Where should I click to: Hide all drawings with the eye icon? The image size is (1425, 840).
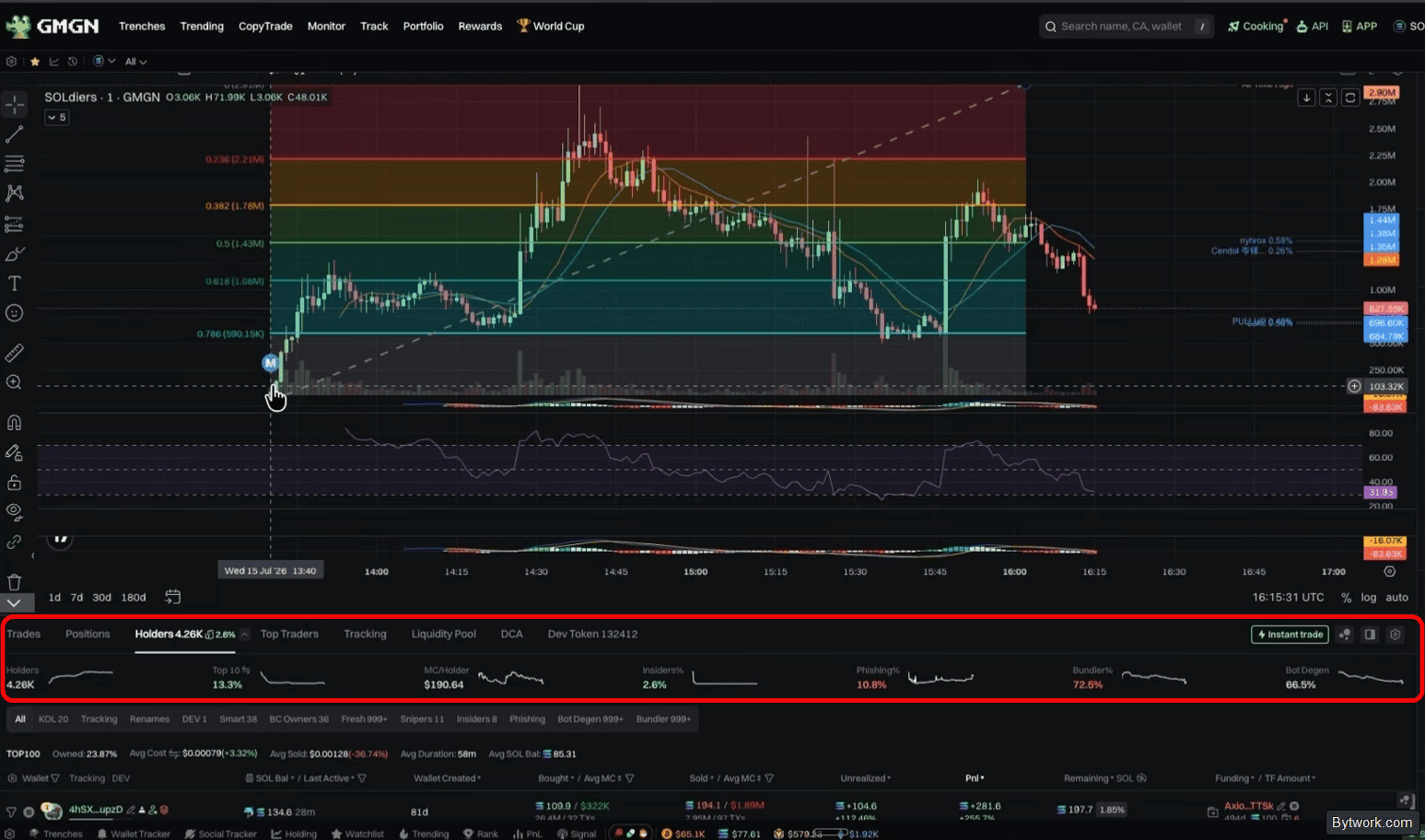(15, 511)
